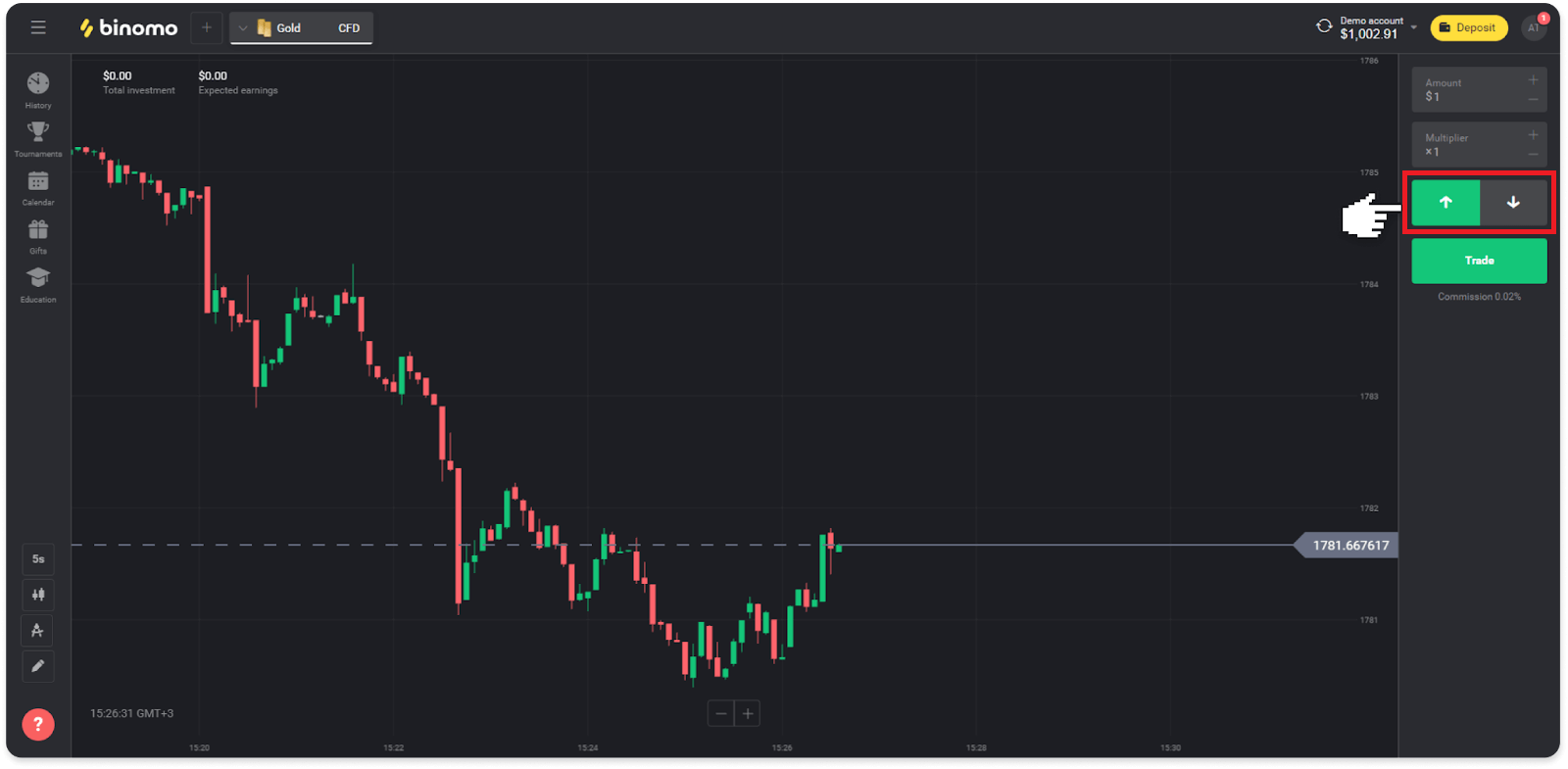1568x769 pixels.
Task: Open the Gold CFD asset selector
Action: (301, 28)
